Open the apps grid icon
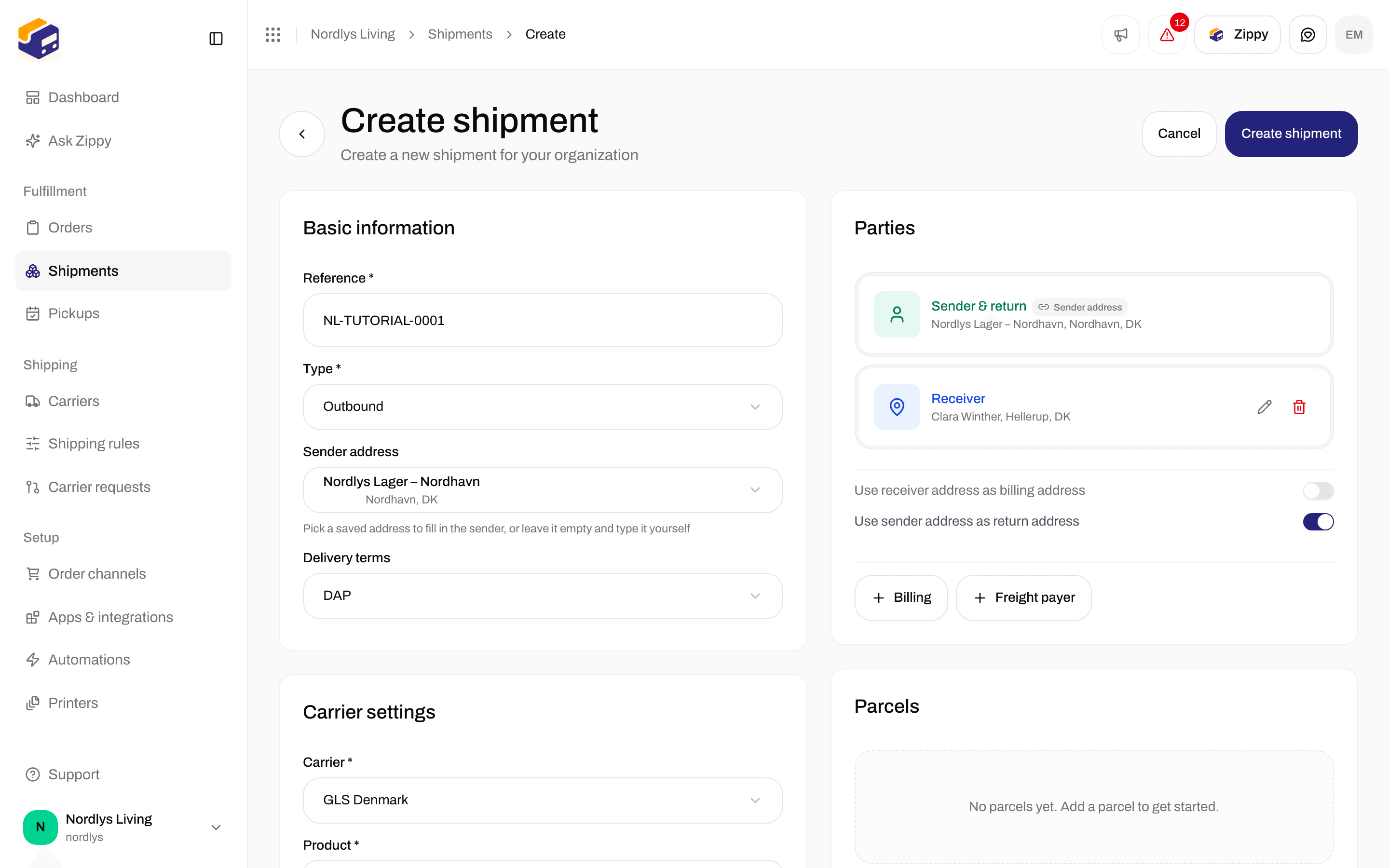This screenshot has height=868, width=1389. point(273,34)
